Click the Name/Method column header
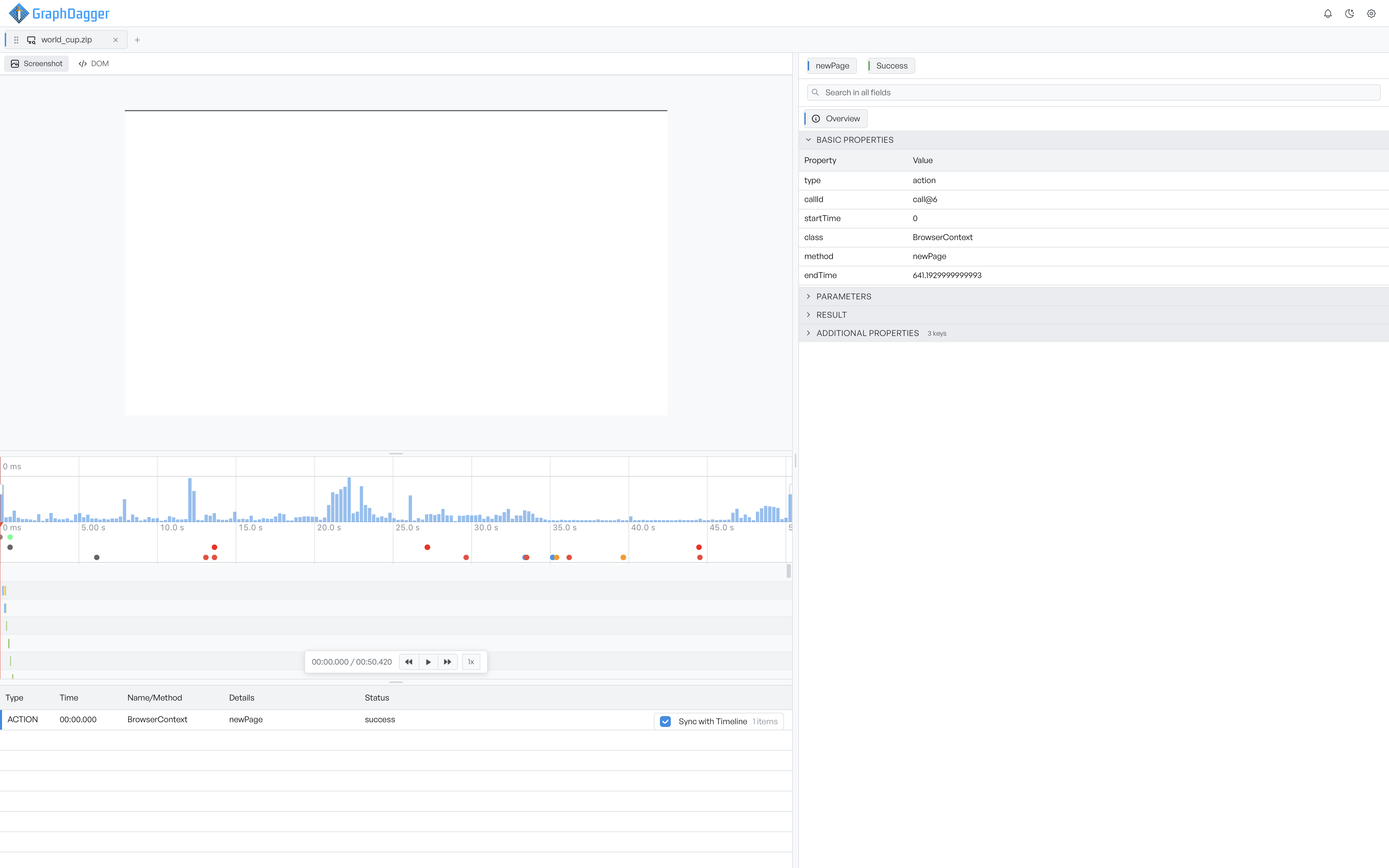The image size is (1389, 868). pos(154,698)
